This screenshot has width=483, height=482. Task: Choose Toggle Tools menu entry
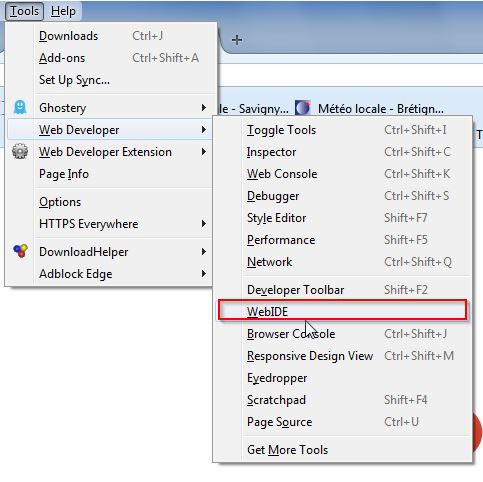[342, 130]
